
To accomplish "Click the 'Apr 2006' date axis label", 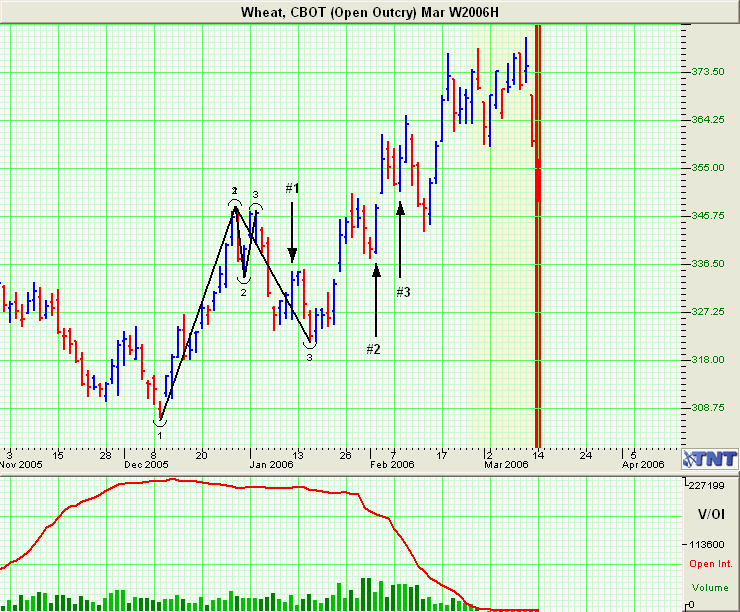I will click(x=643, y=465).
